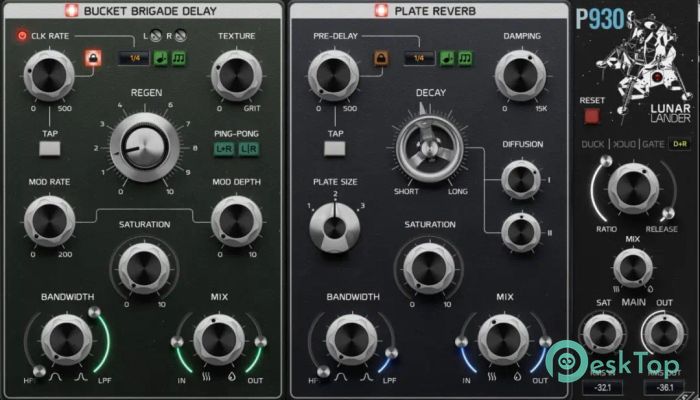Click the dynamics center knob
The image size is (700, 400).
point(633,188)
